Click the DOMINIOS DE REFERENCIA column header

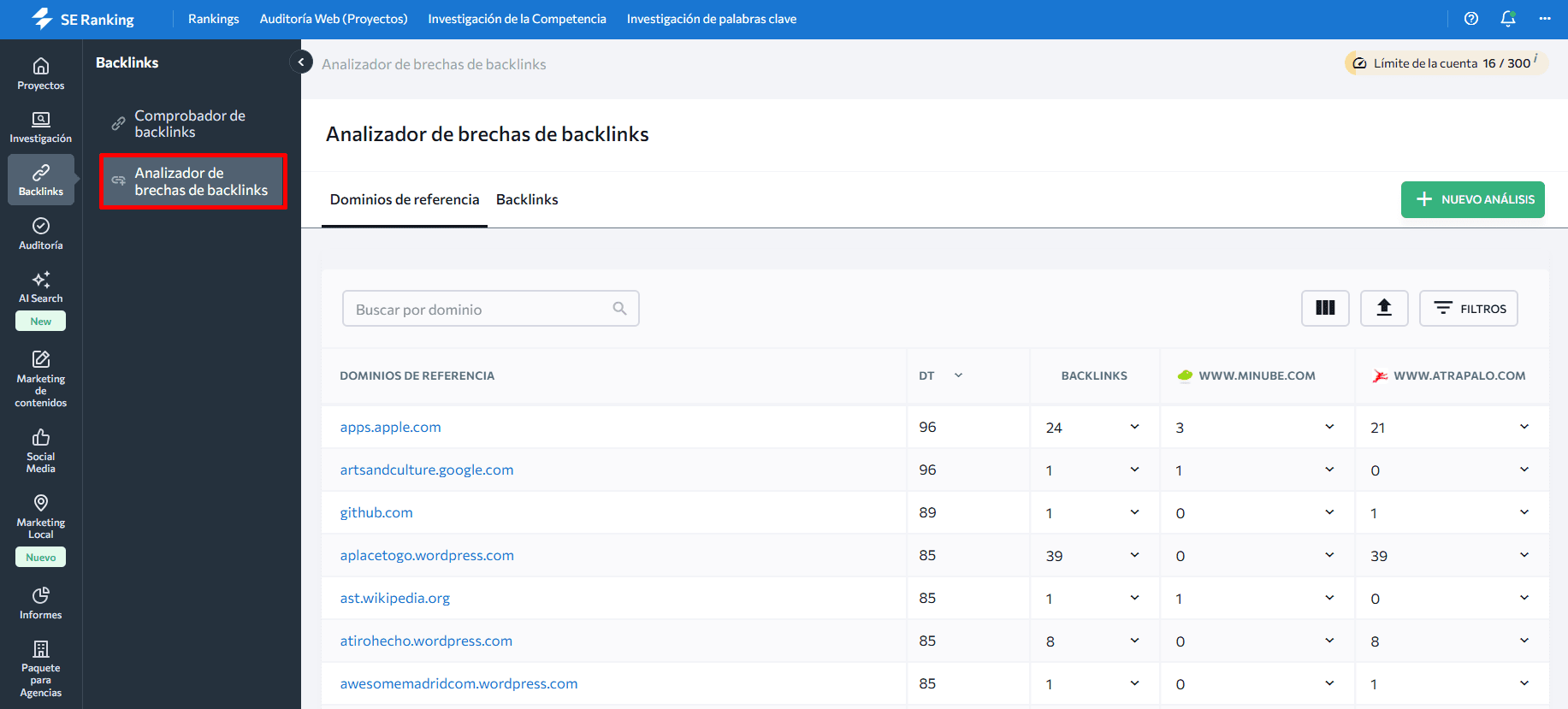coord(417,375)
